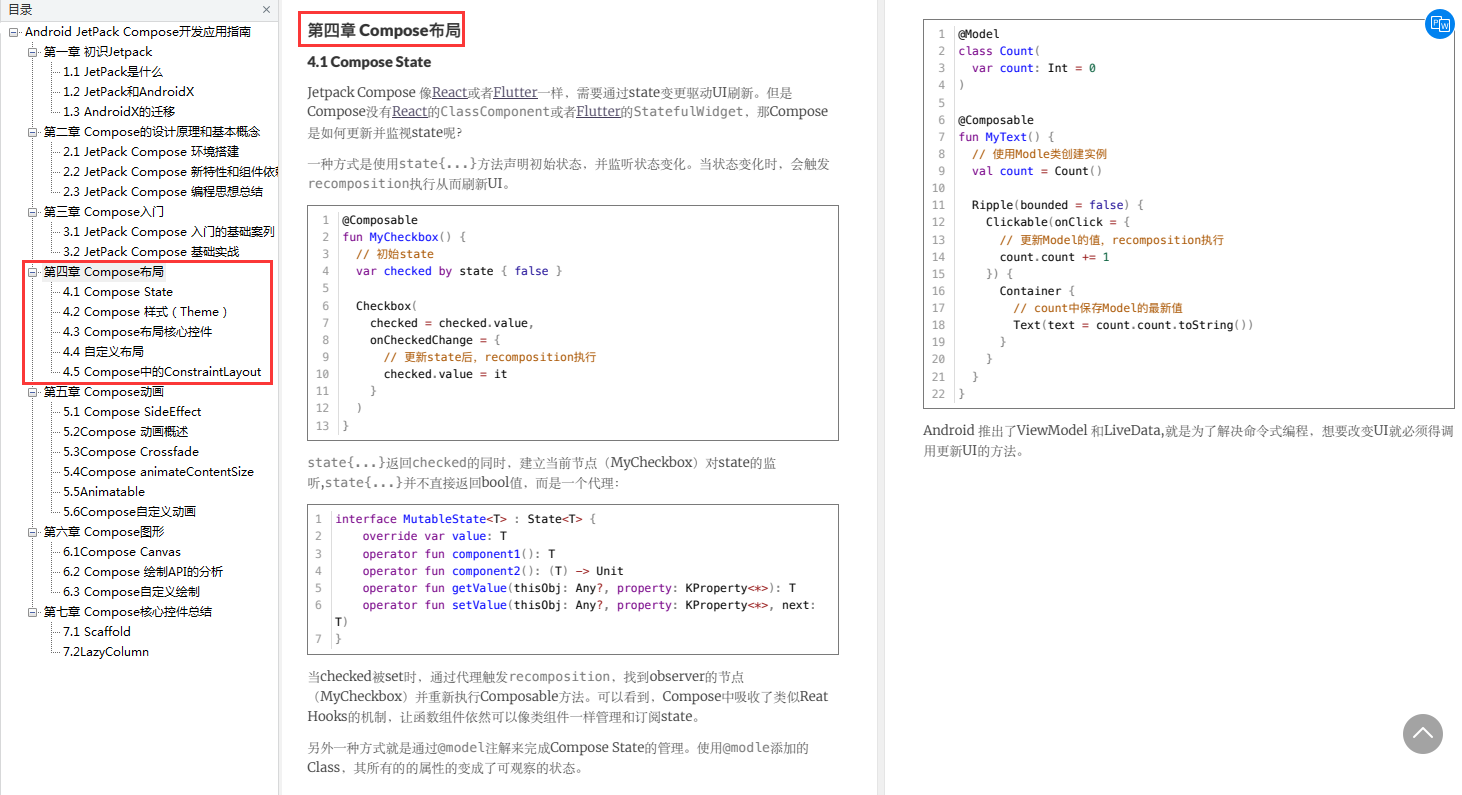1462x795 pixels.
Task: Open 7.2LazyColumn entry
Action: click(106, 652)
